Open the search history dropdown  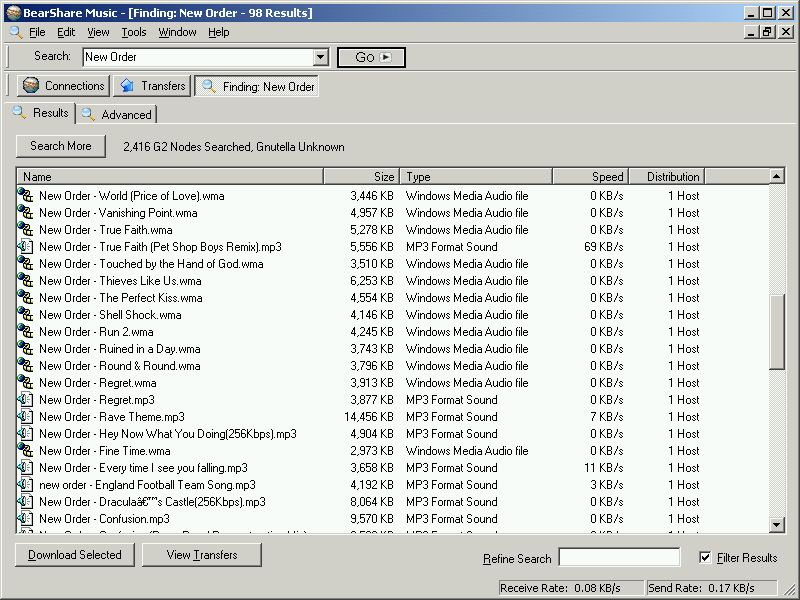(x=319, y=57)
